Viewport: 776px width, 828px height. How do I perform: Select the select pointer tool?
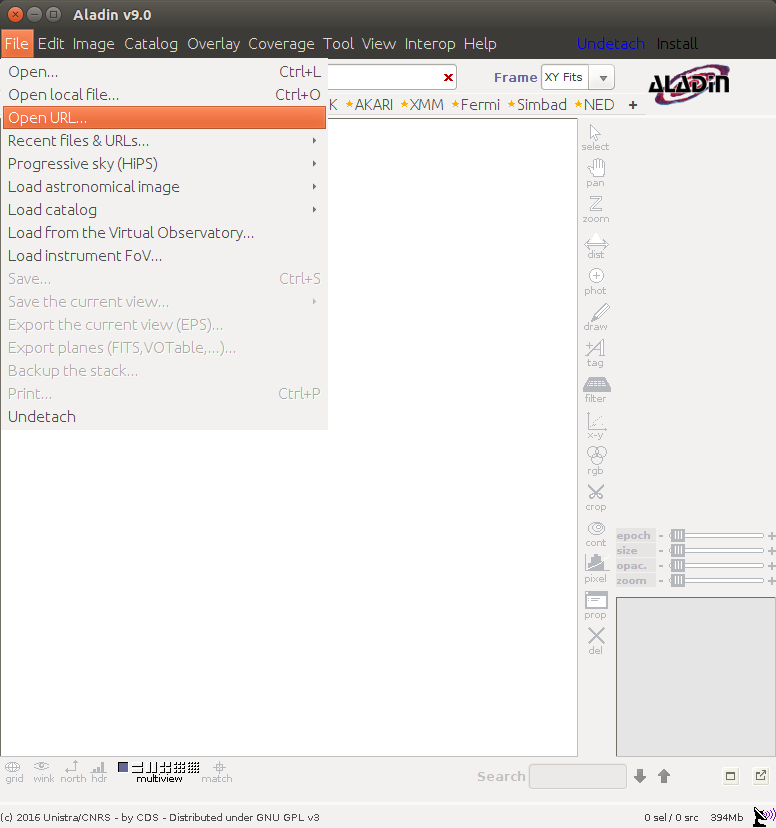coord(595,137)
